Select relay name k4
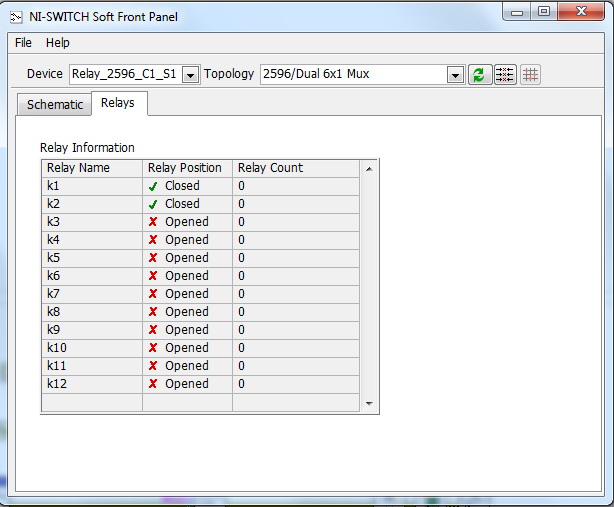614x507 pixels. [x=92, y=240]
